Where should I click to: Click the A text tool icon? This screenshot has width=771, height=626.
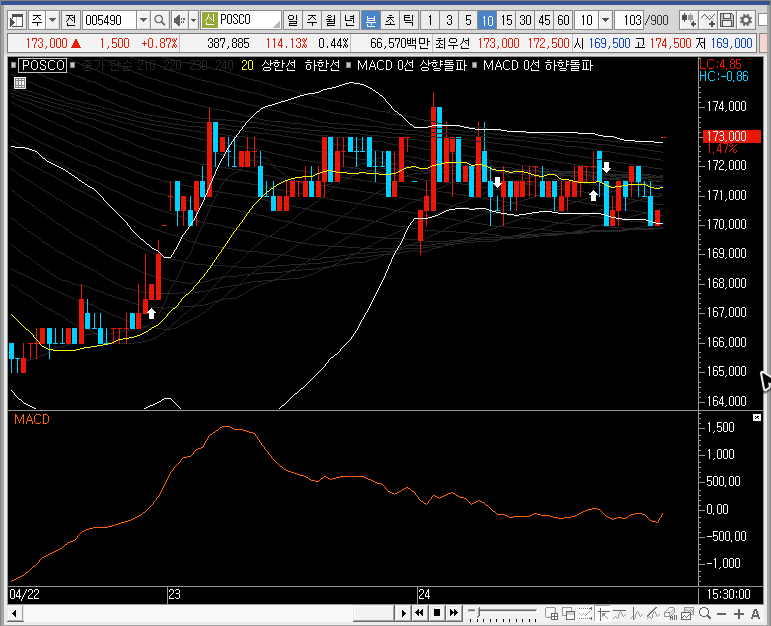(755, 614)
